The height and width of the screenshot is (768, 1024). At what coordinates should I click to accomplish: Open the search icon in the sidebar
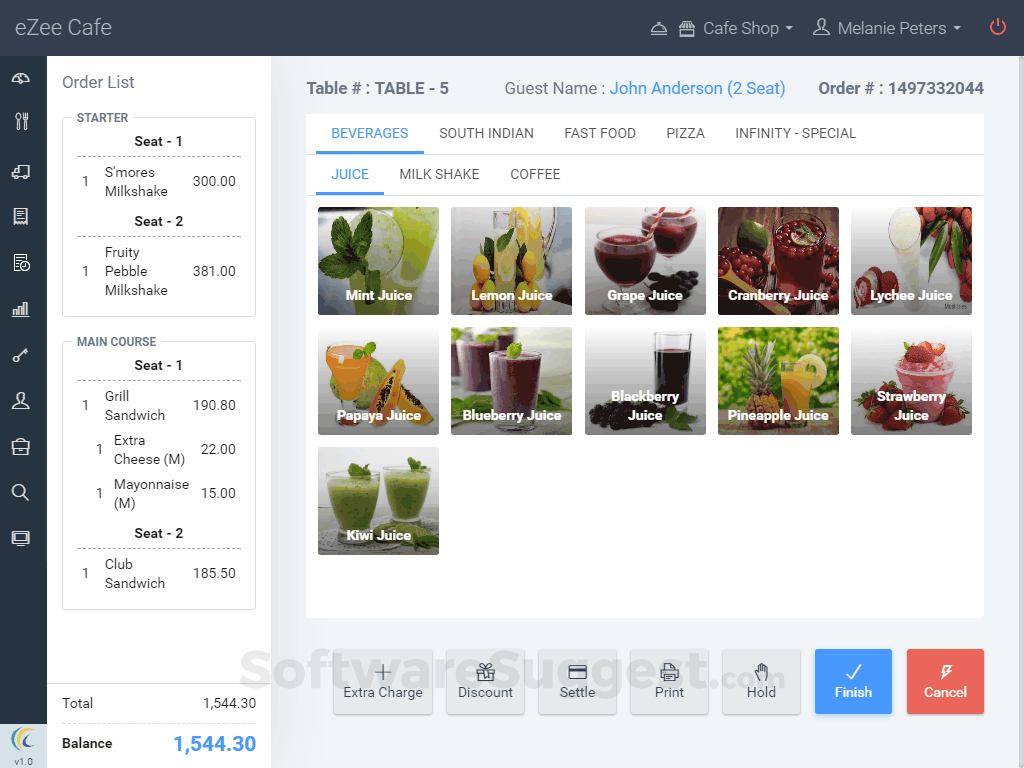coord(21,492)
